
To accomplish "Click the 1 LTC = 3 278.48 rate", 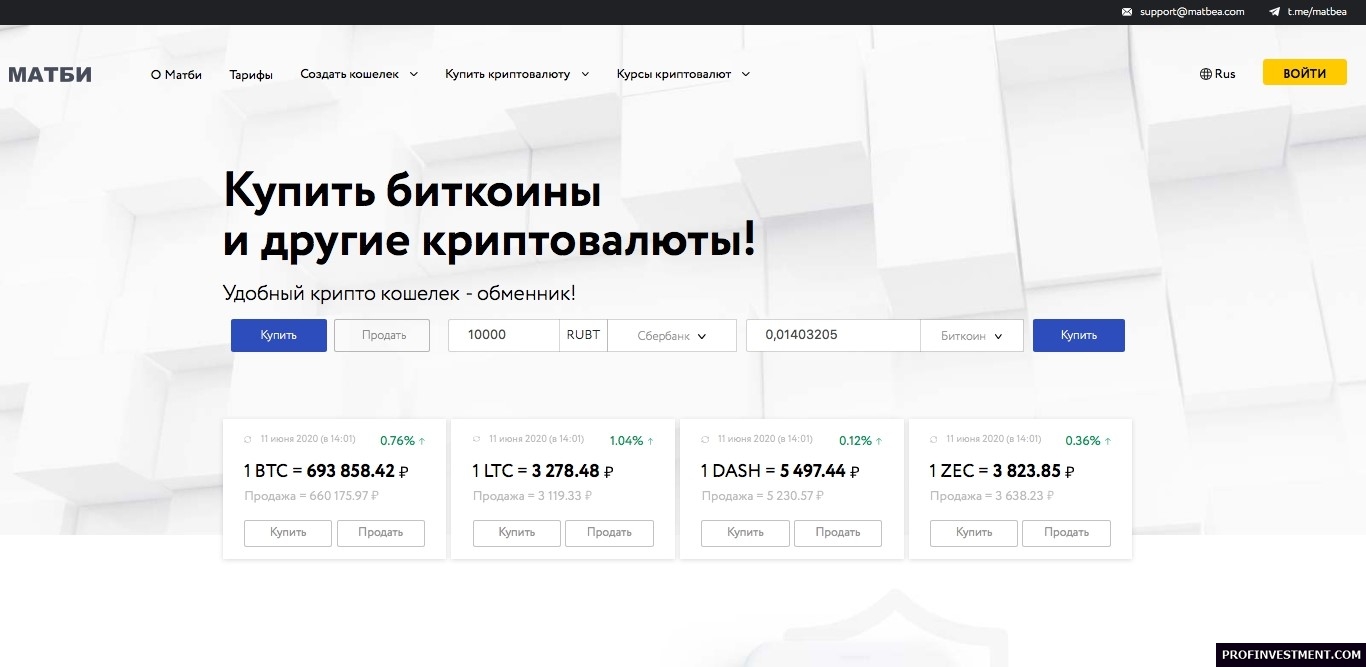I will [543, 471].
